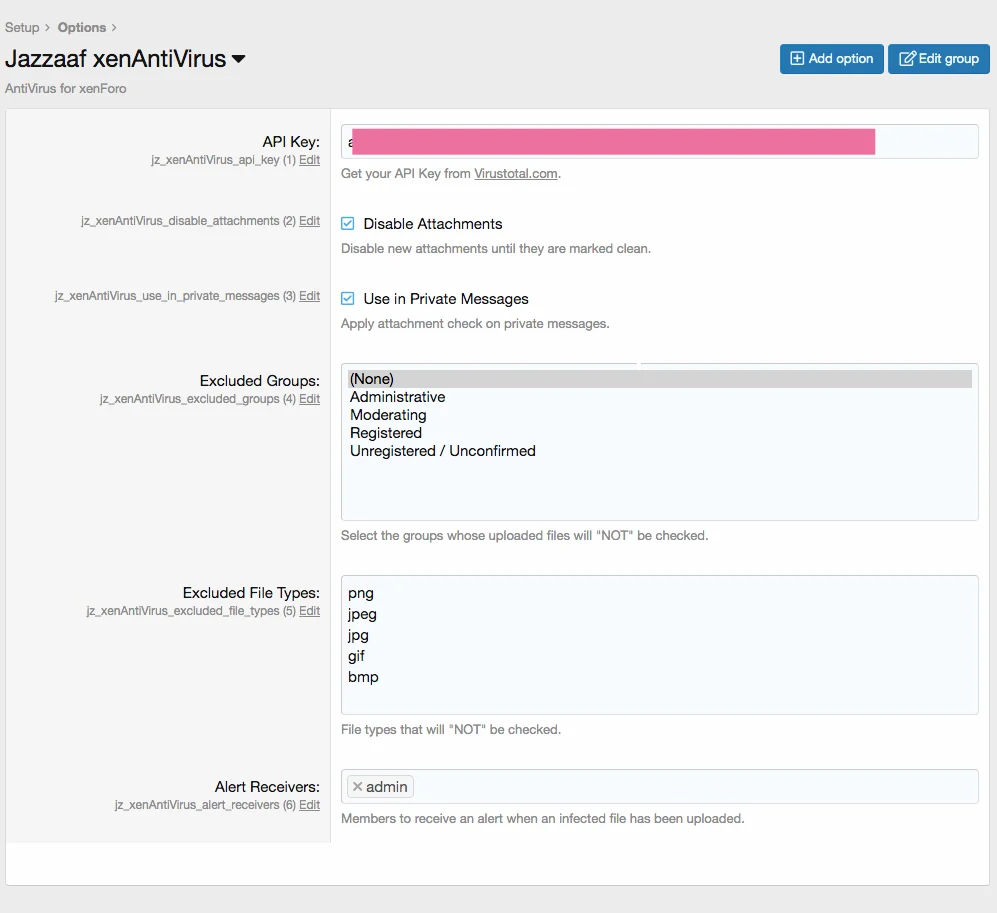This screenshot has width=997, height=913.
Task: Expand the Jazzaaf xenAntiVirus title dropdown arrow
Action: [236, 59]
